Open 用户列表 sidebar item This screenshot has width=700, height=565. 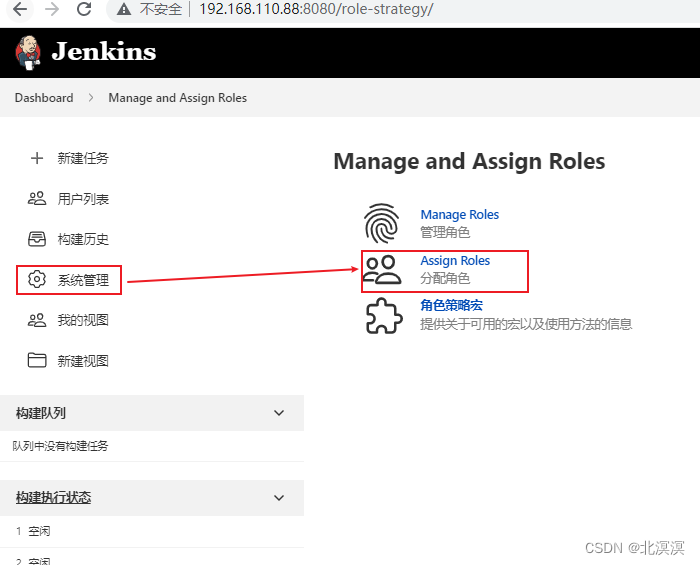[x=83, y=199]
